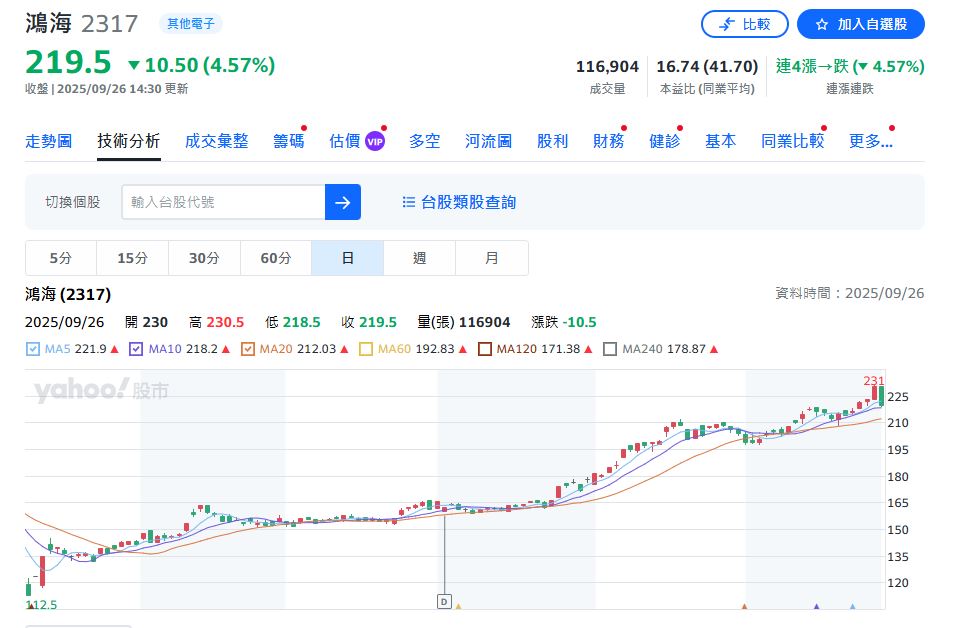The image size is (953, 628).
Task: Click the 收盤 2025/09/26 14:30 更新 timestamp
Action: pos(106,89)
